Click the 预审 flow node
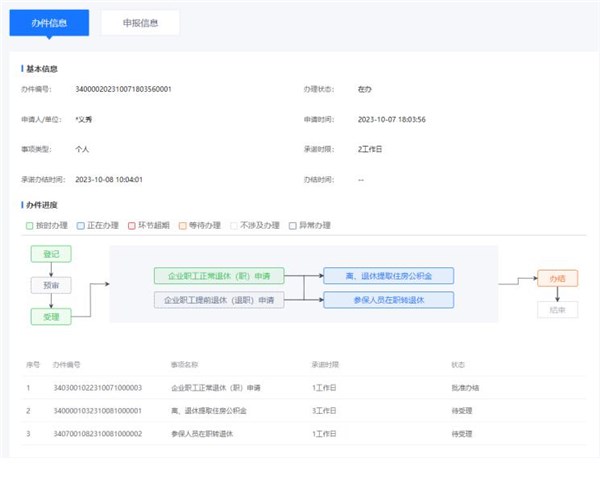 (x=51, y=285)
